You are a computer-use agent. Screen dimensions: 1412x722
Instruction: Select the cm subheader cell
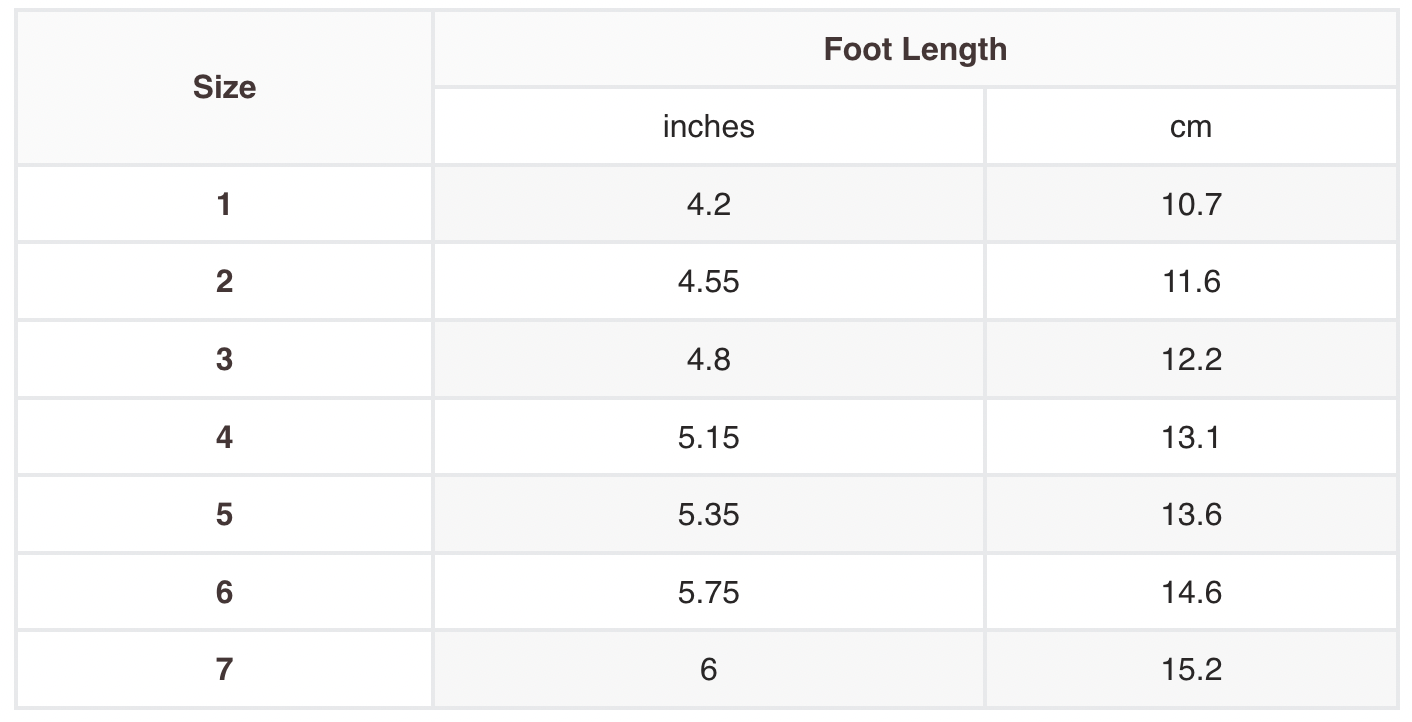1190,126
